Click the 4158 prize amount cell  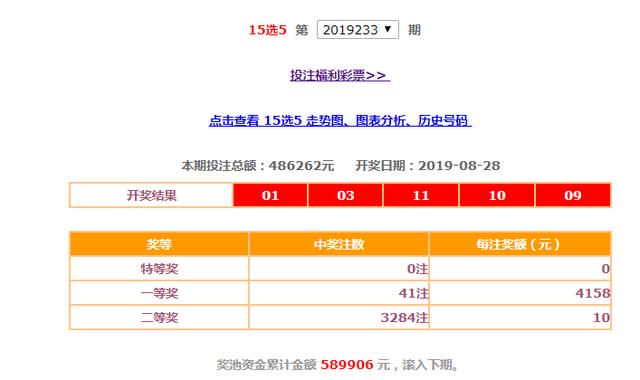tap(520, 293)
